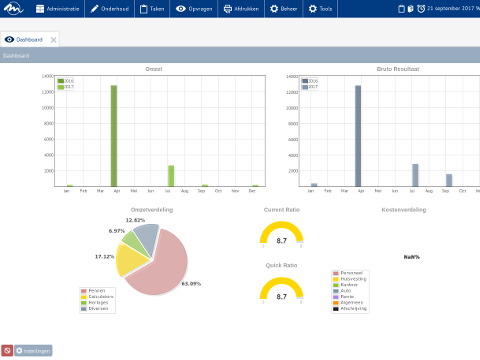The image size is (480, 360).
Task: Click the Omzetverdeling chart title
Action: (152, 210)
